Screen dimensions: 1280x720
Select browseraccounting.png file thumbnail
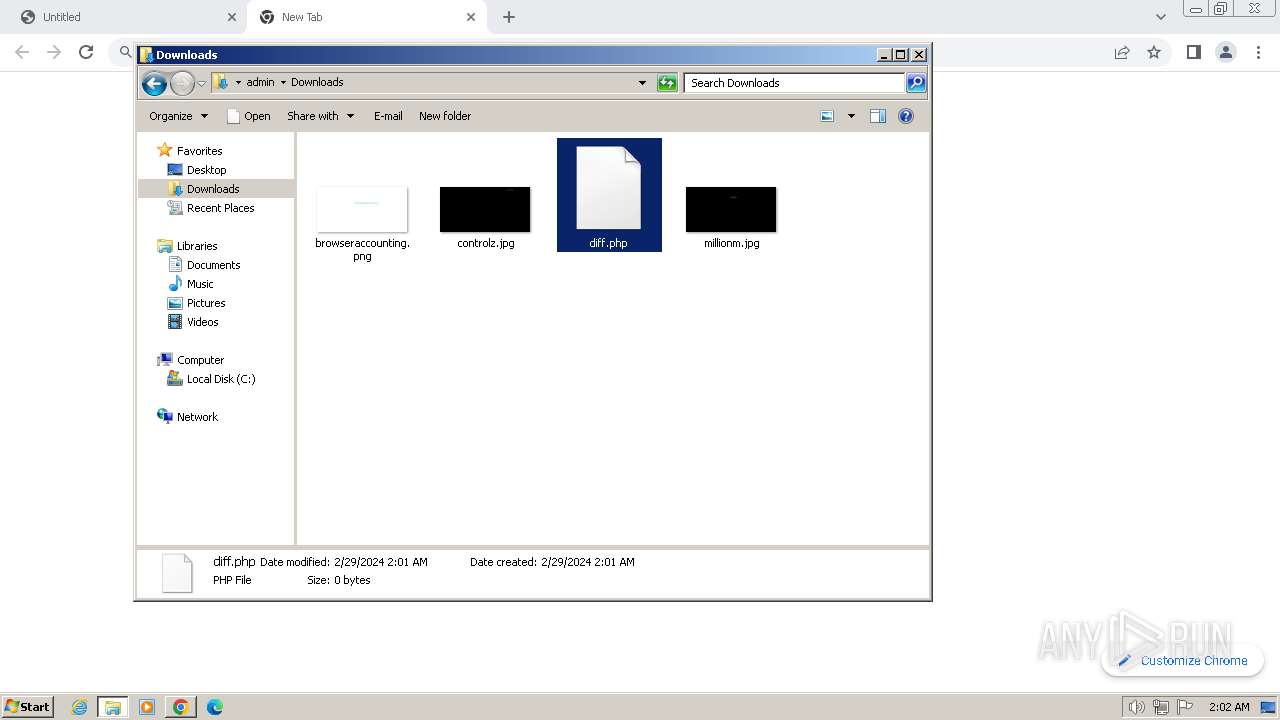click(x=362, y=210)
